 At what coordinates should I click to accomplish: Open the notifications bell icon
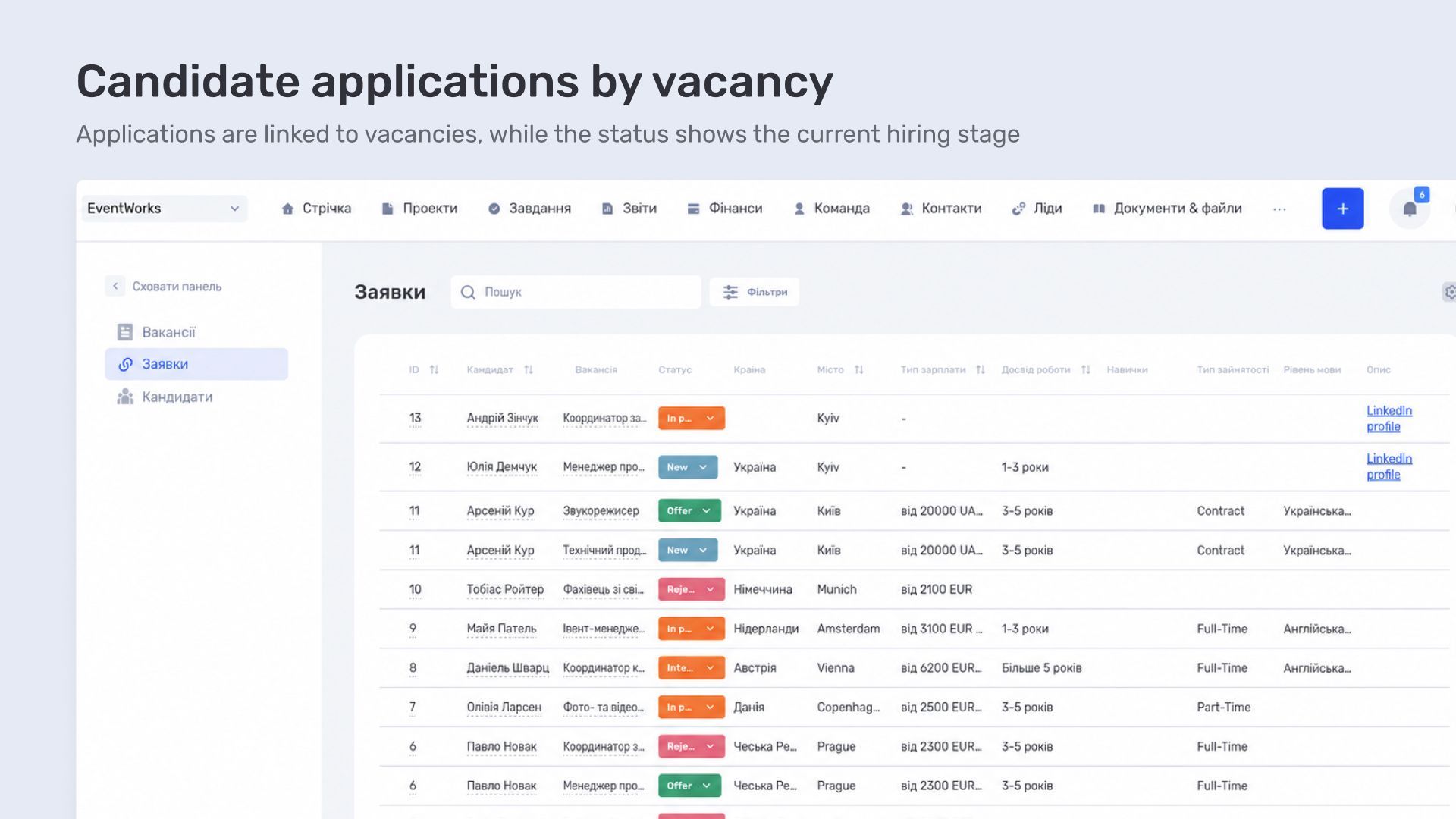tap(1409, 209)
